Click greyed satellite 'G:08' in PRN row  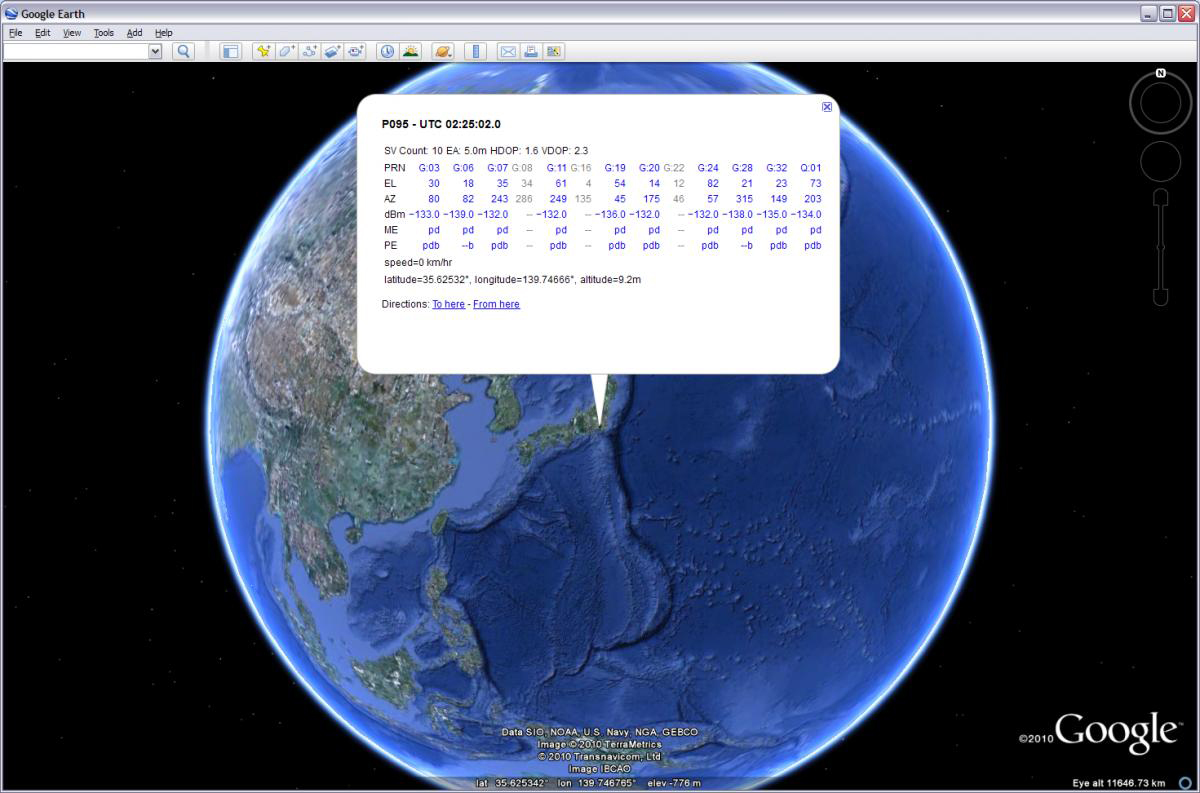(522, 168)
